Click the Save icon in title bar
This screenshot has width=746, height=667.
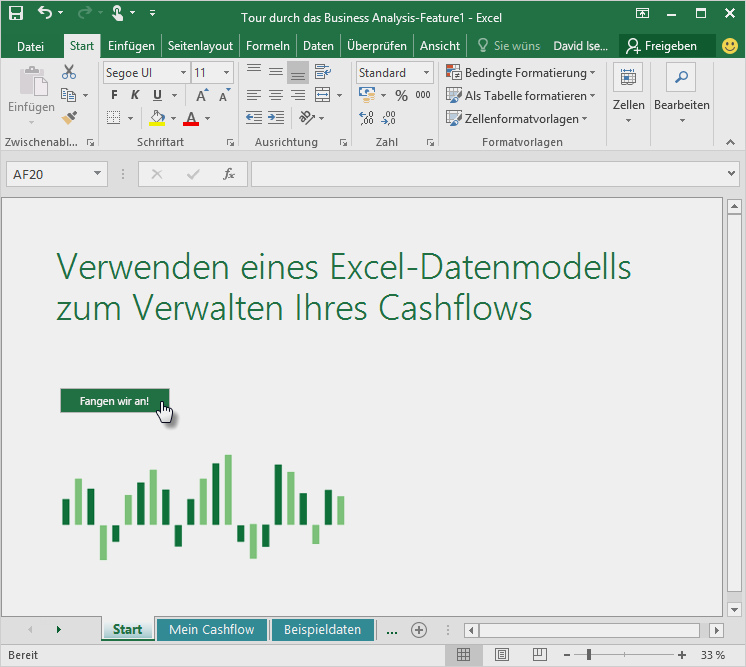pos(16,13)
